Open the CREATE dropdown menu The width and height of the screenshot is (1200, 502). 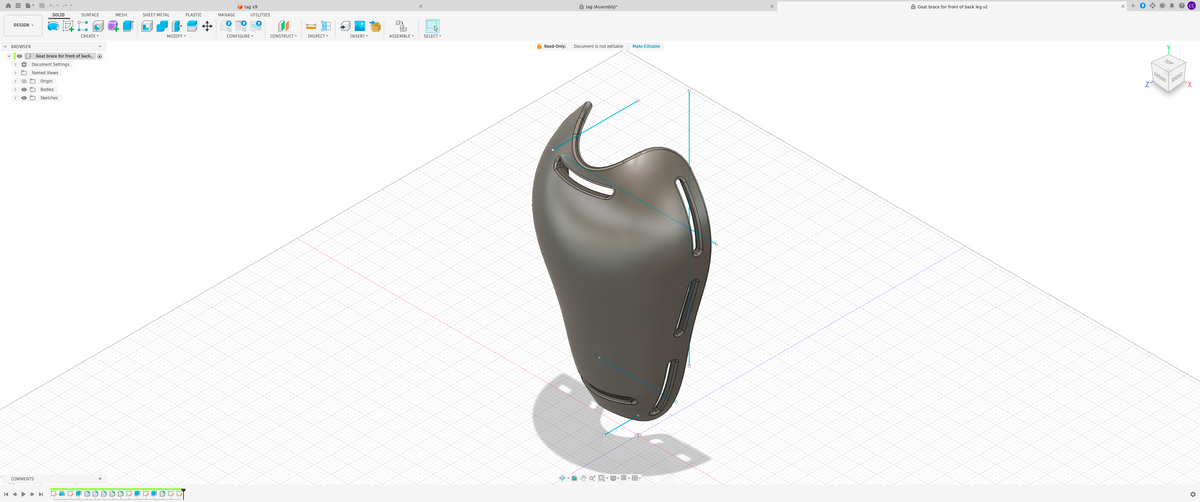[89, 36]
